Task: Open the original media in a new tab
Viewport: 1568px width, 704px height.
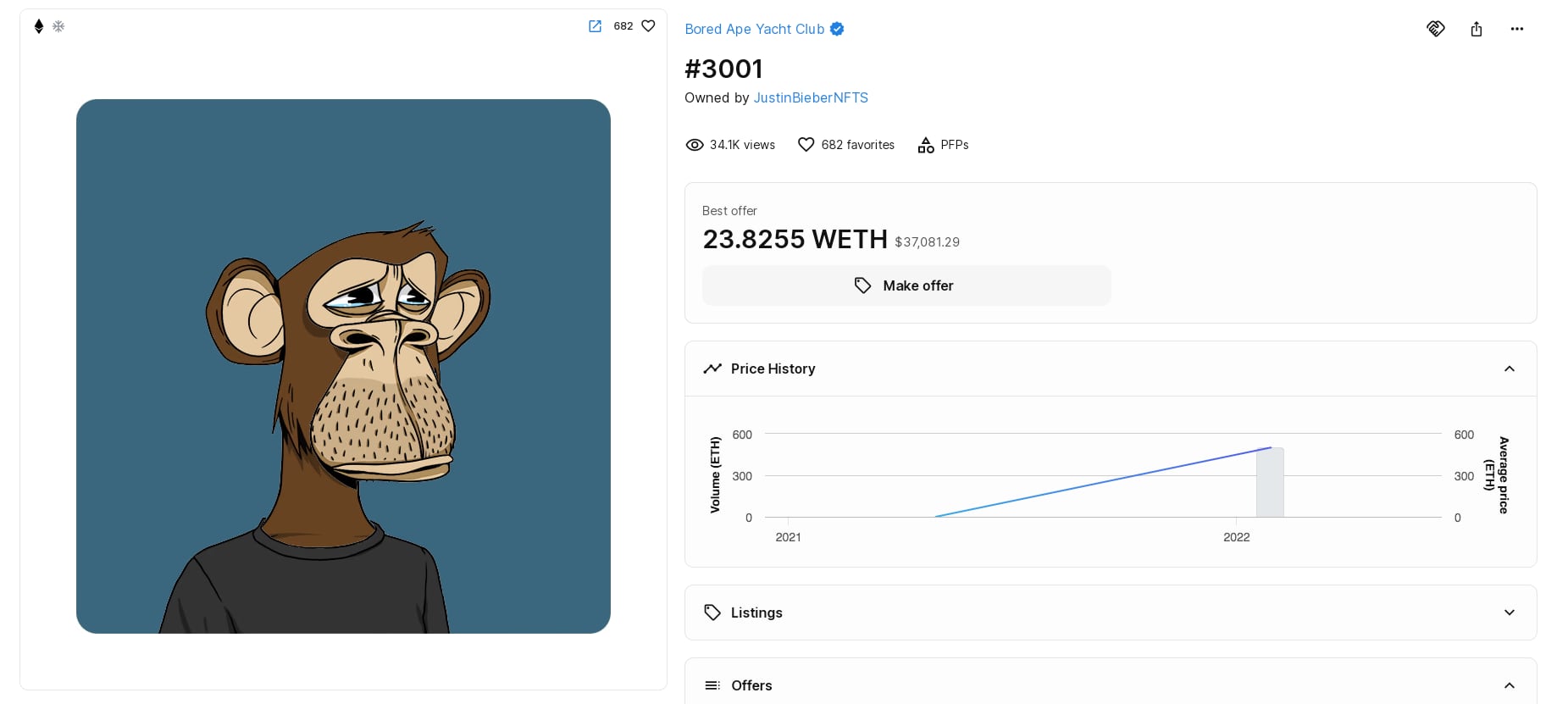Action: pos(595,26)
